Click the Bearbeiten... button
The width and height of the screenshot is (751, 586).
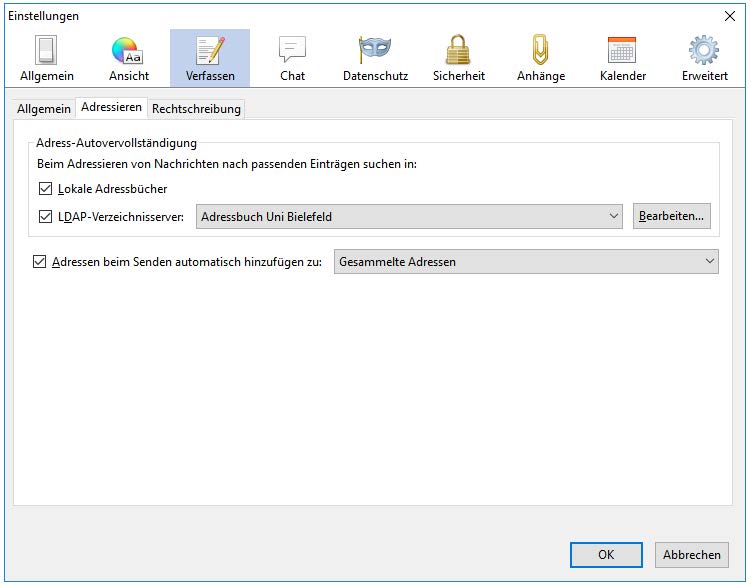click(x=671, y=216)
